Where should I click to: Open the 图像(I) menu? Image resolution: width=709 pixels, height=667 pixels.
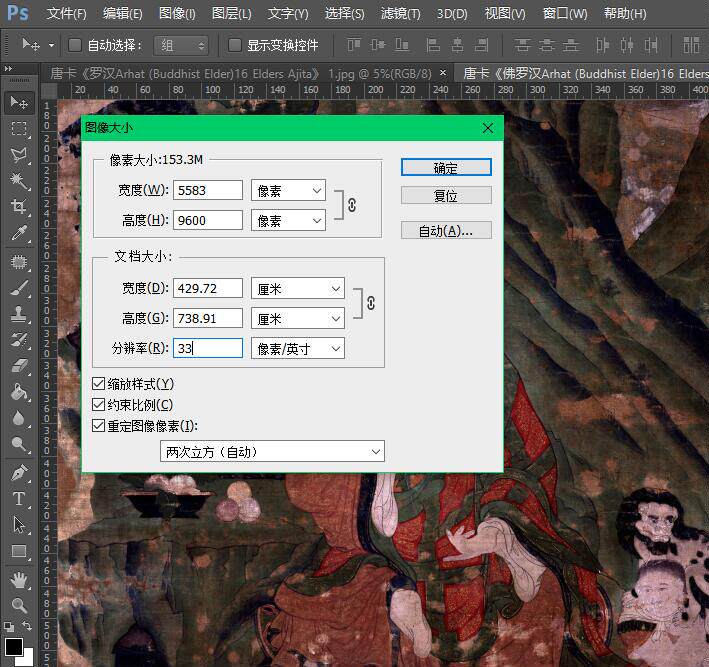[x=177, y=14]
